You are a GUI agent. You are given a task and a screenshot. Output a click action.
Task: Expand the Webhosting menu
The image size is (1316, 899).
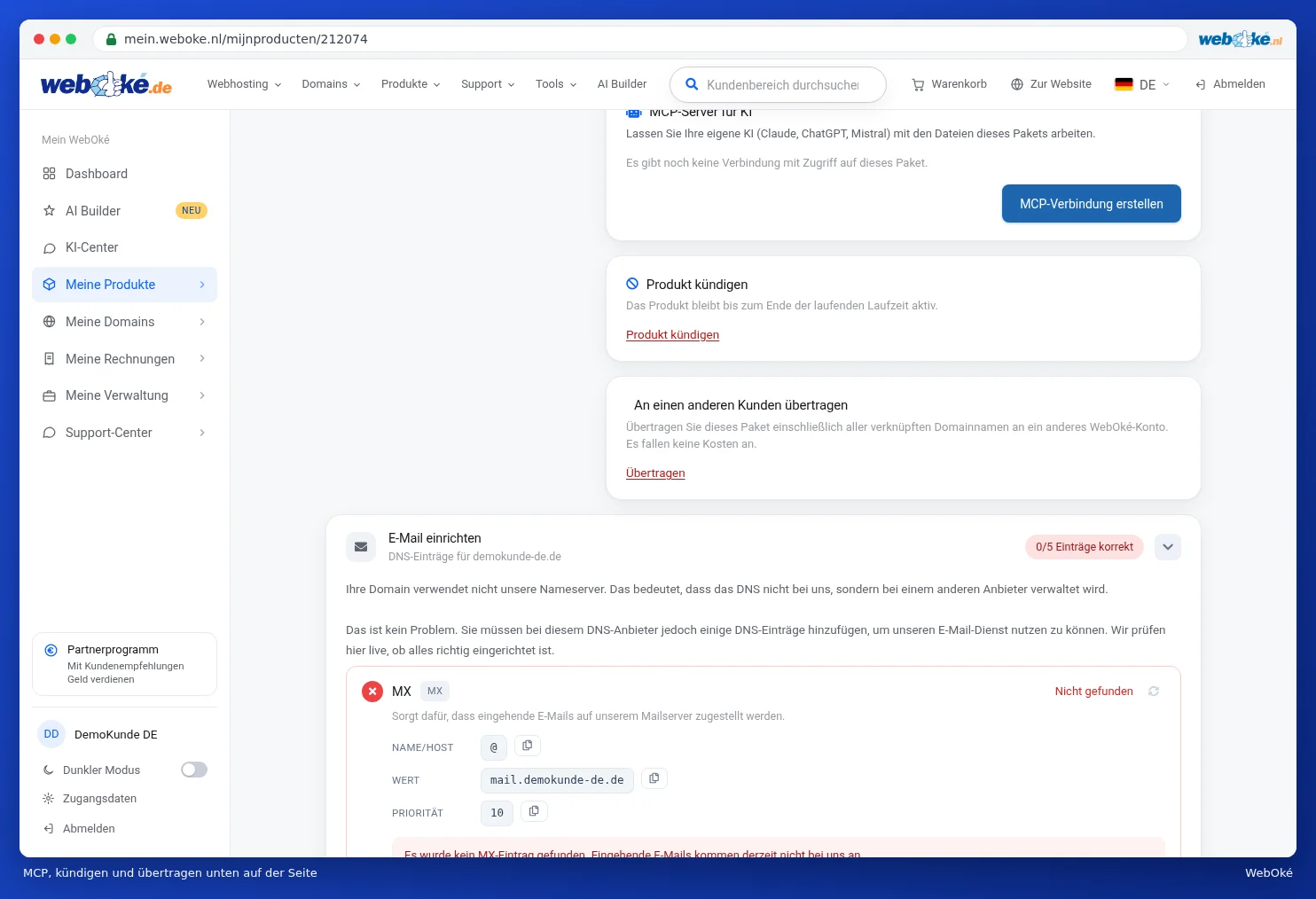pos(244,84)
